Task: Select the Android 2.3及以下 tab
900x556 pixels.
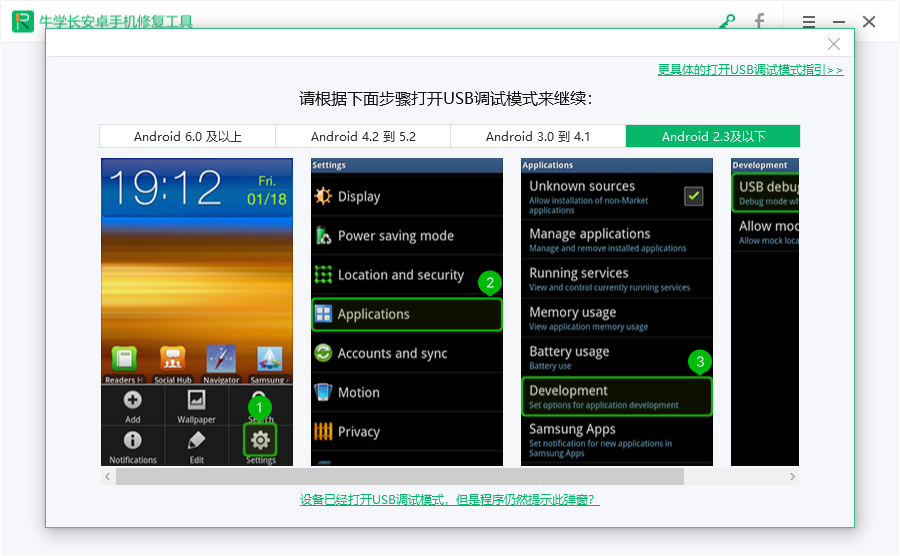Action: [713, 137]
